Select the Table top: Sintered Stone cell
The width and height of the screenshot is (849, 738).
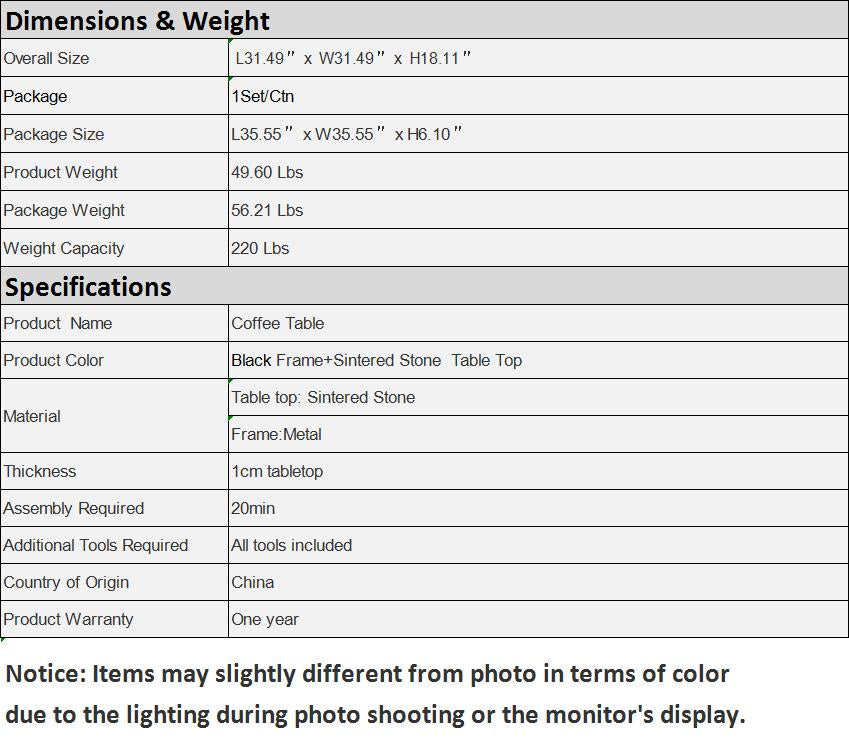point(323,398)
